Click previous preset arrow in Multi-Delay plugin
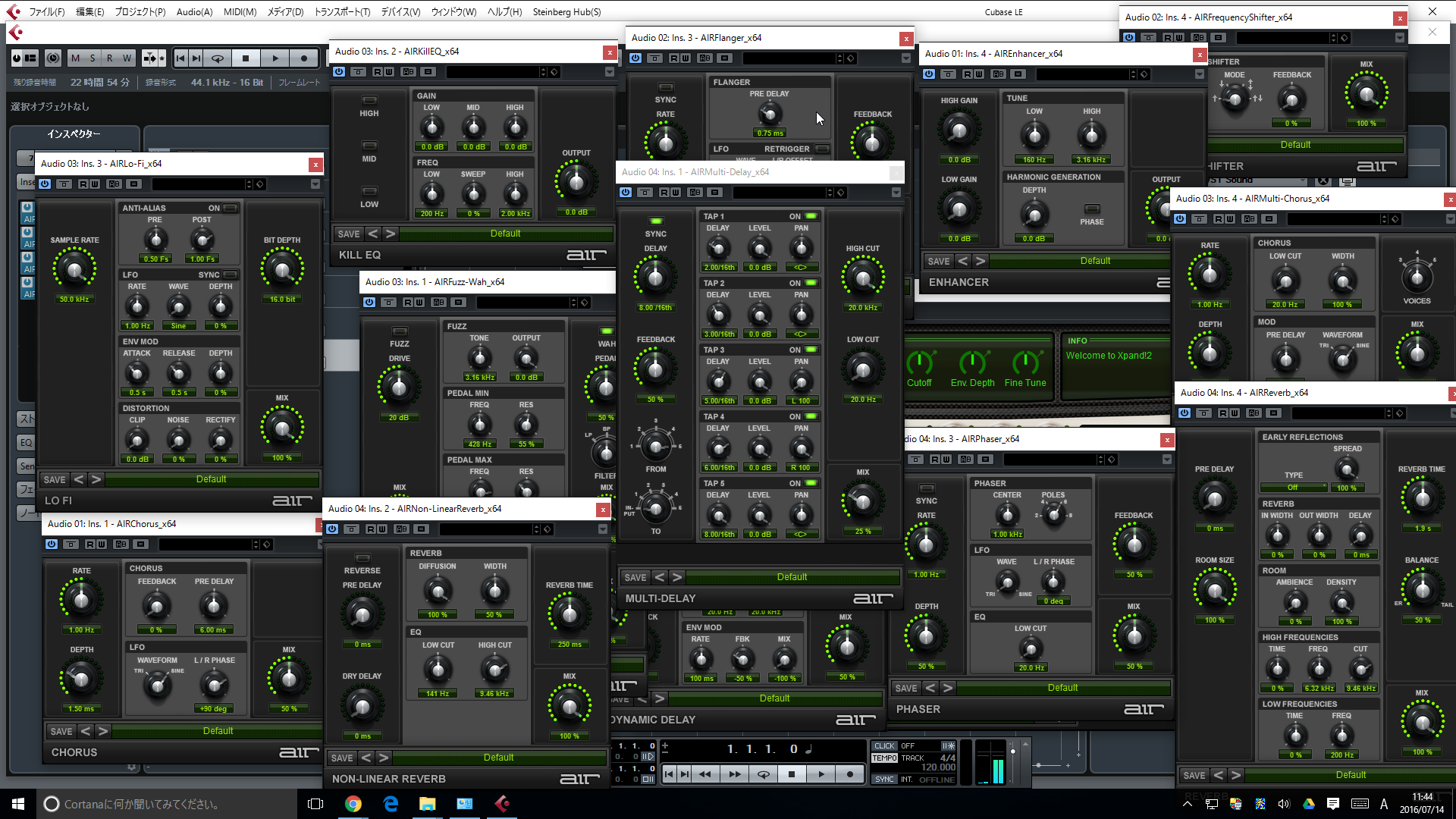Viewport: 1456px width, 819px height. tap(660, 577)
